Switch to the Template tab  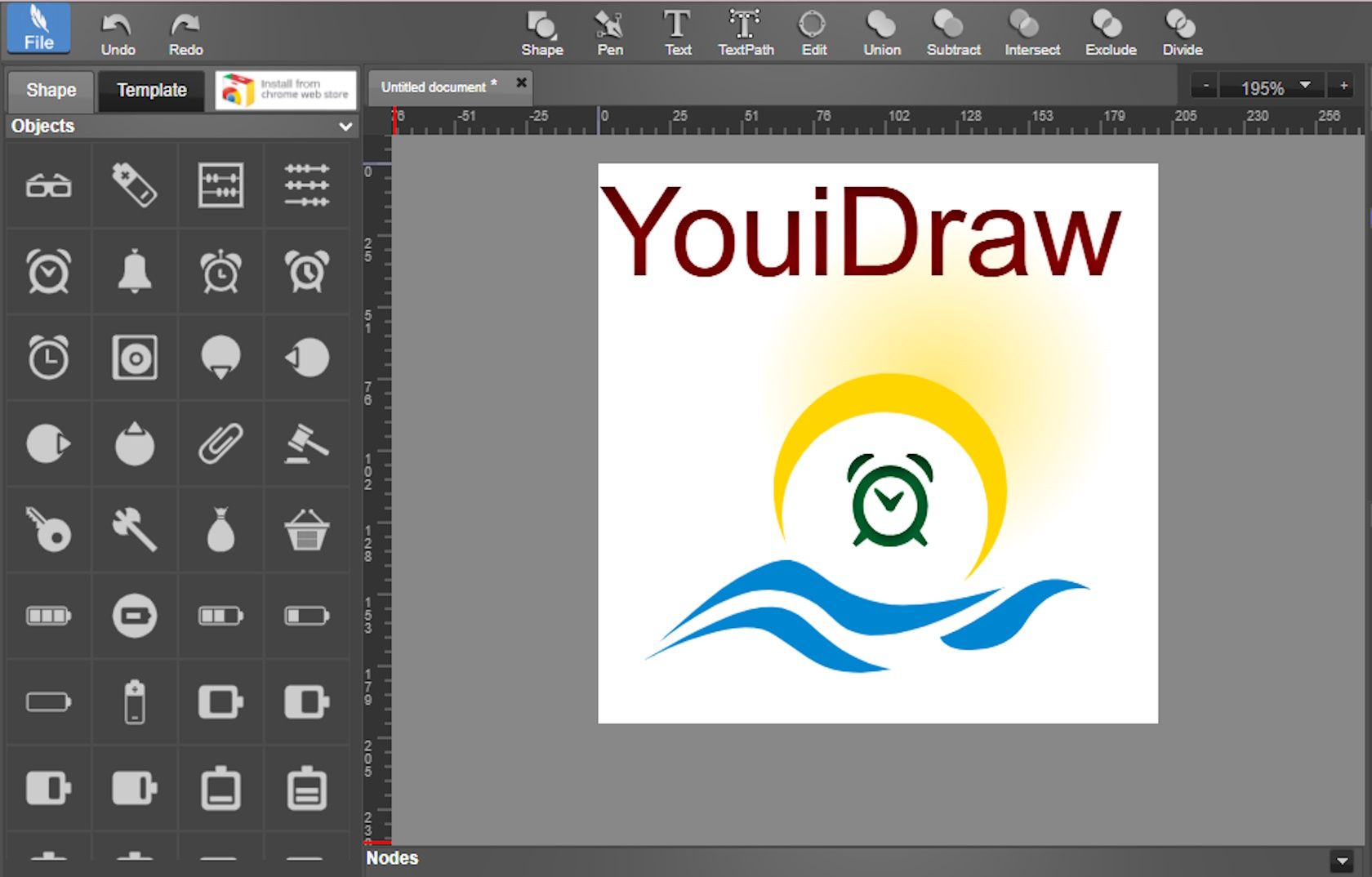[x=150, y=91]
